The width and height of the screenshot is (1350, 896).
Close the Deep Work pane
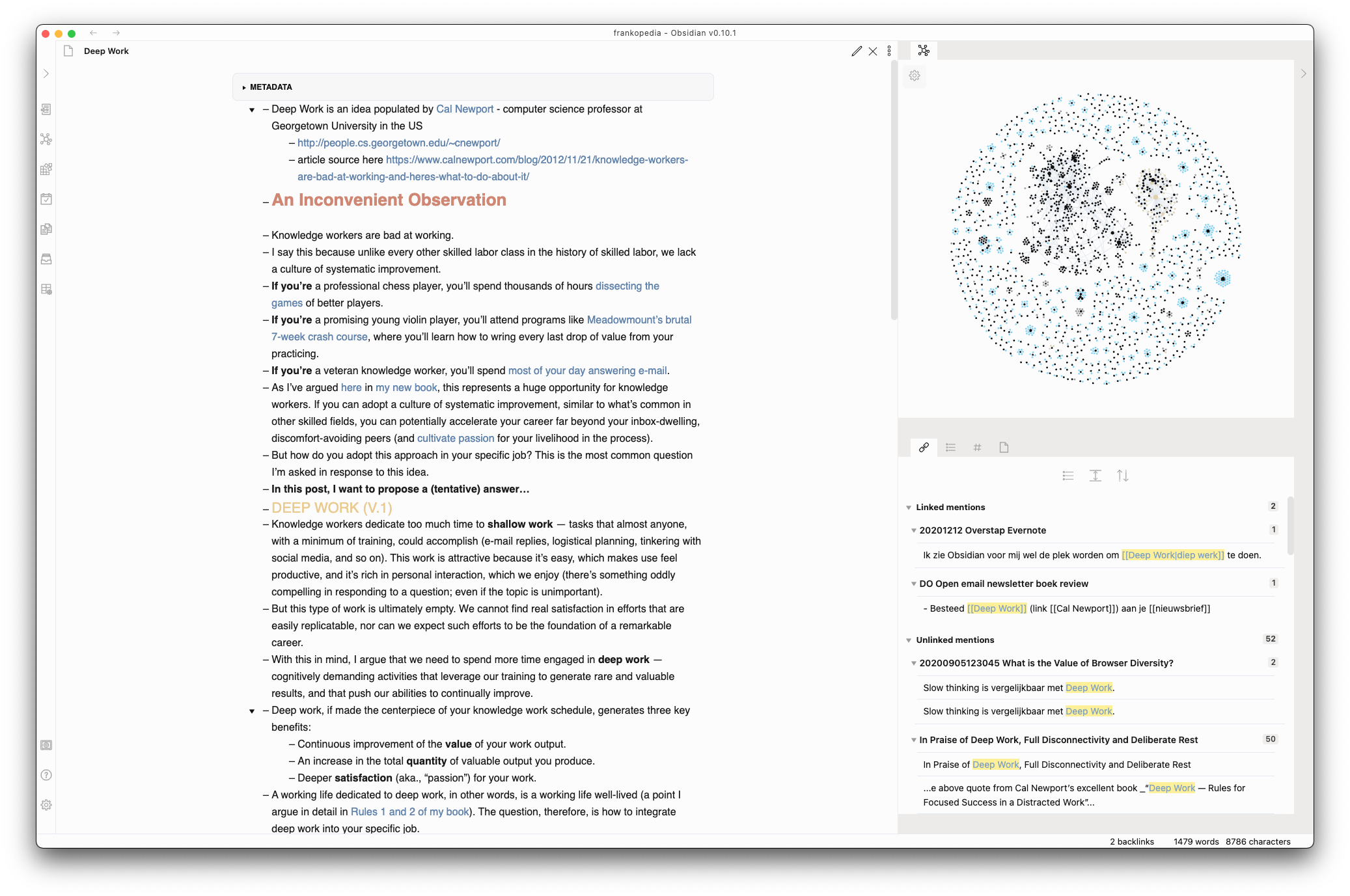873,51
